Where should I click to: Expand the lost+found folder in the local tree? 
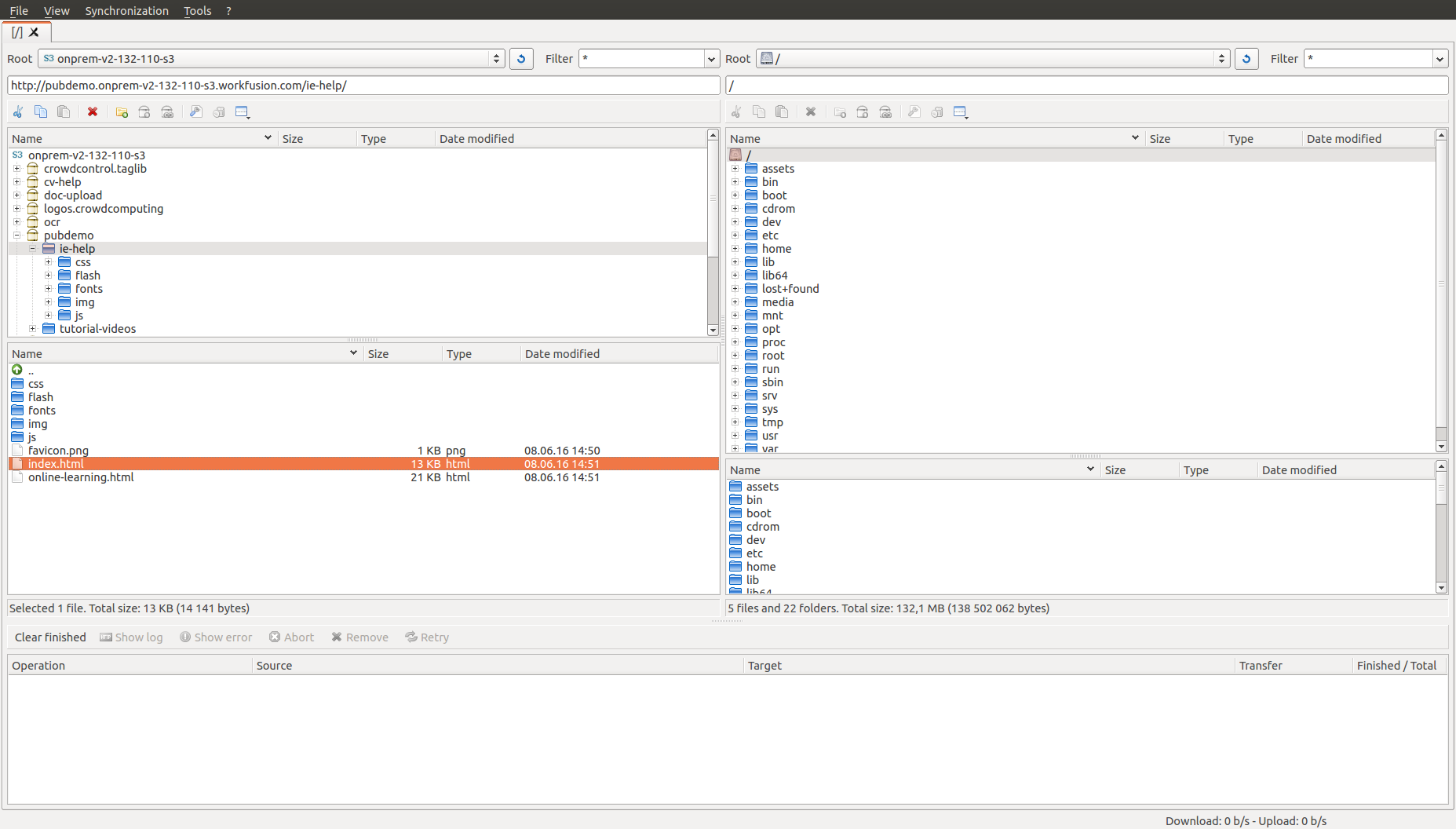pos(735,289)
